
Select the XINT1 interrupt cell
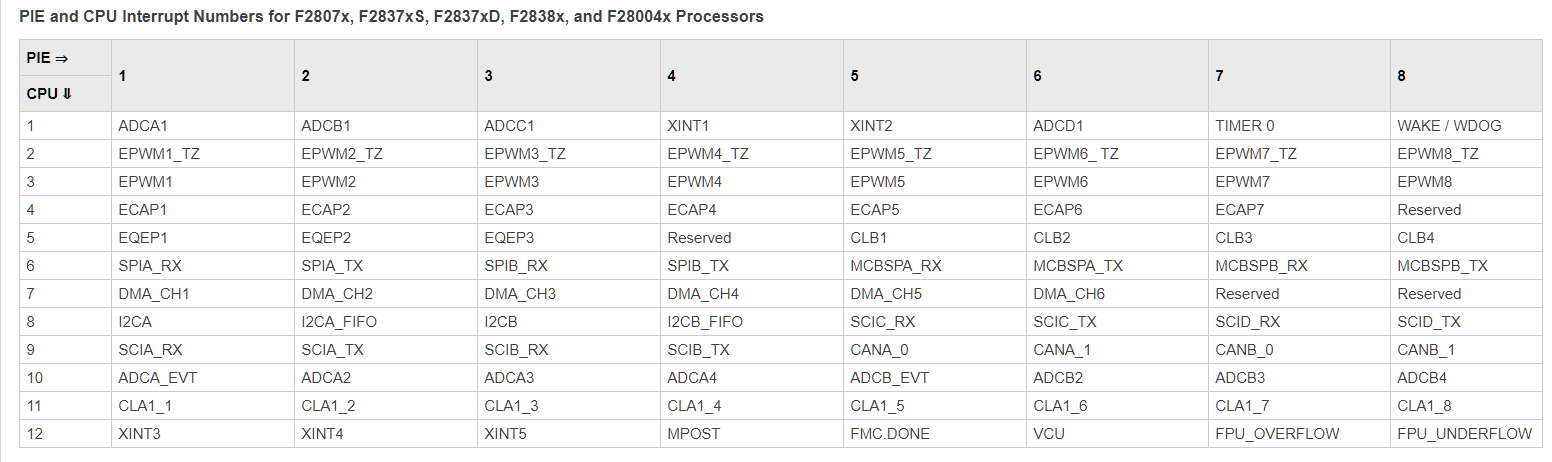click(688, 126)
